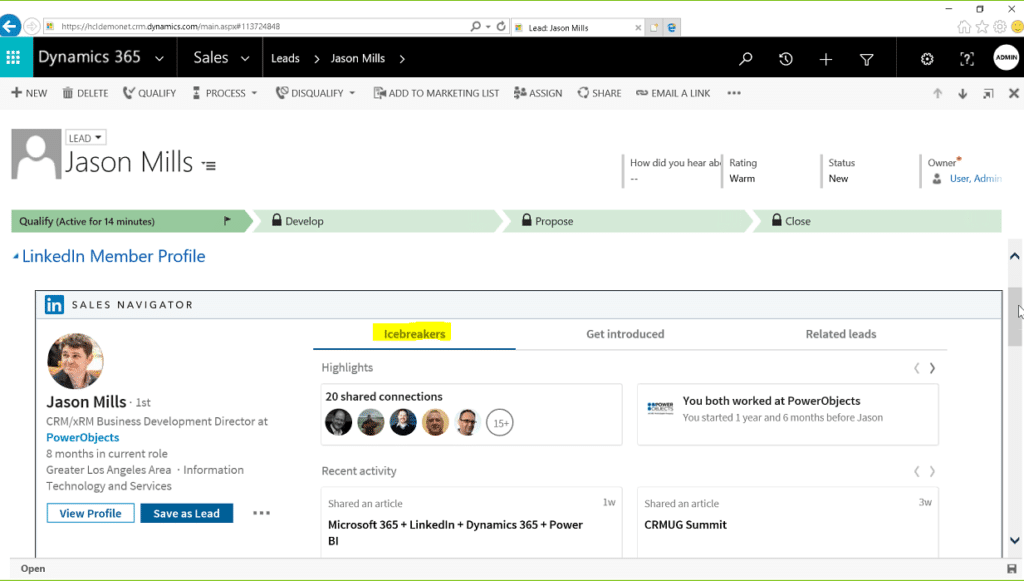Open the User, Admin owner link
Viewport: 1024px width, 581px height.
coord(976,178)
